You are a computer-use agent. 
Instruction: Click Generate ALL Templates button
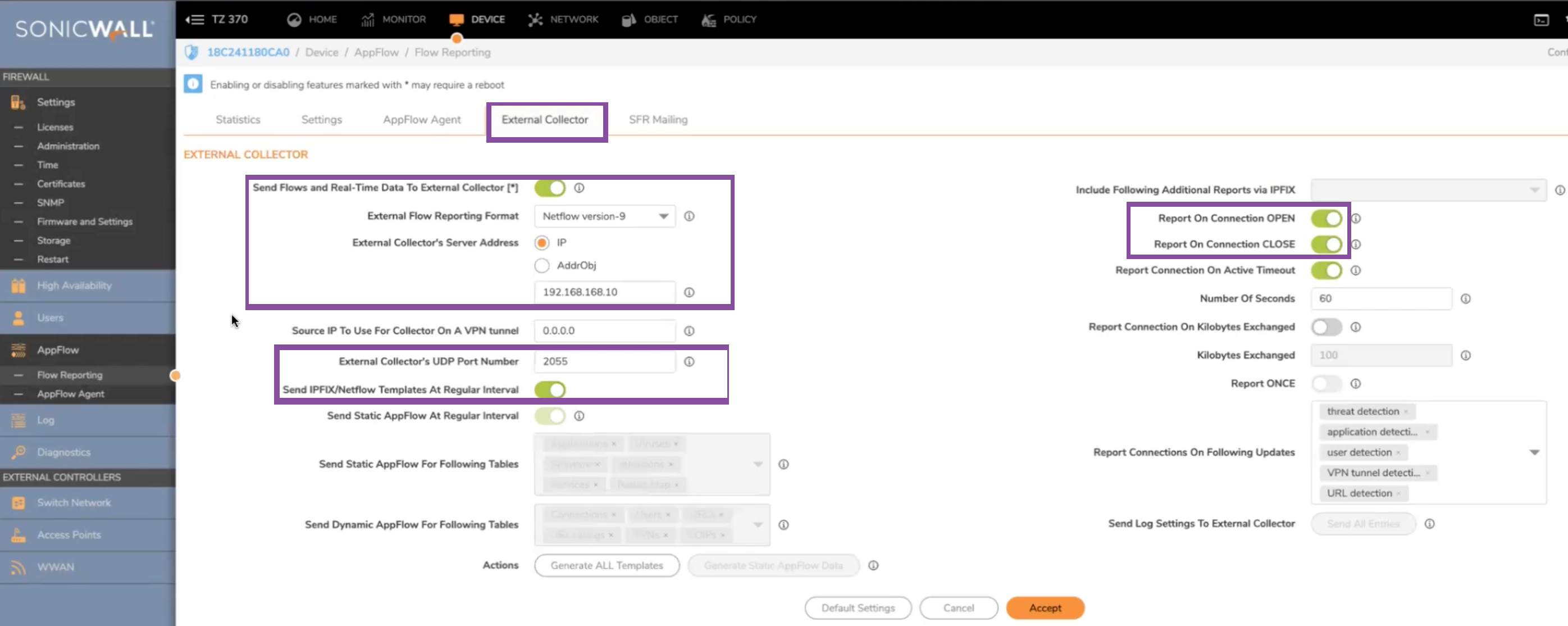pyautogui.click(x=607, y=566)
